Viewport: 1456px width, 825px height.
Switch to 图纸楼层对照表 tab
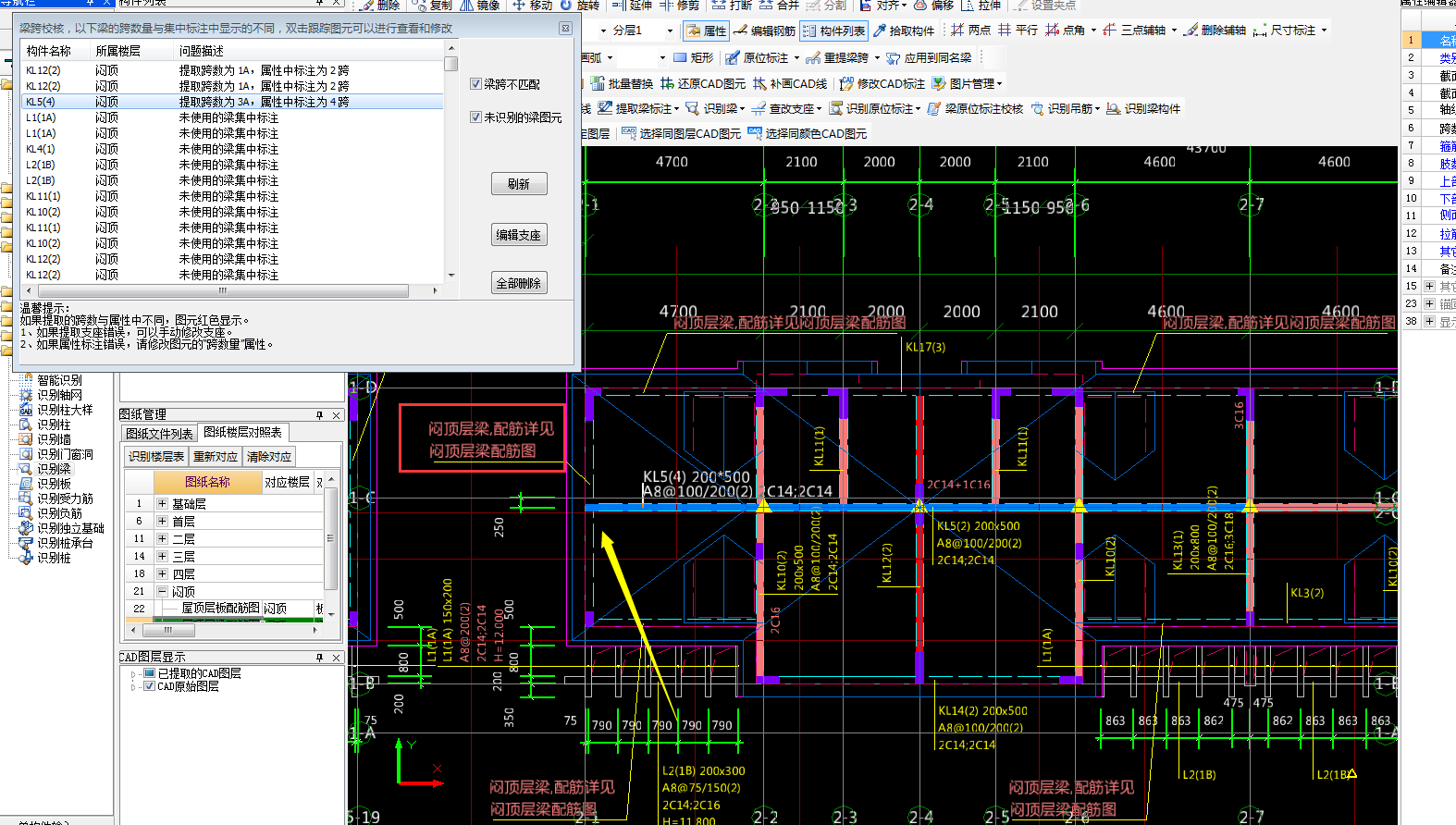click(242, 432)
